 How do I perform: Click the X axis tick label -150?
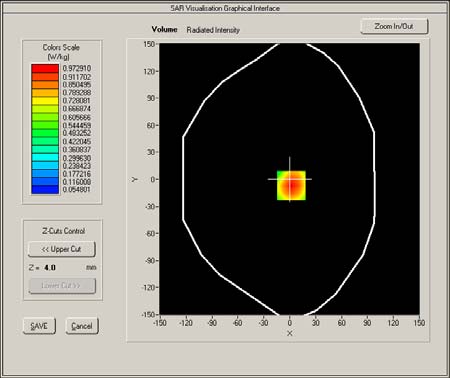(x=160, y=323)
